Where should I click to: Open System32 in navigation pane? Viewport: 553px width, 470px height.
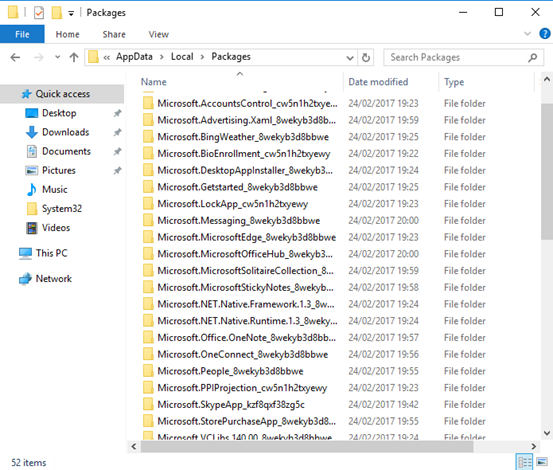62,208
